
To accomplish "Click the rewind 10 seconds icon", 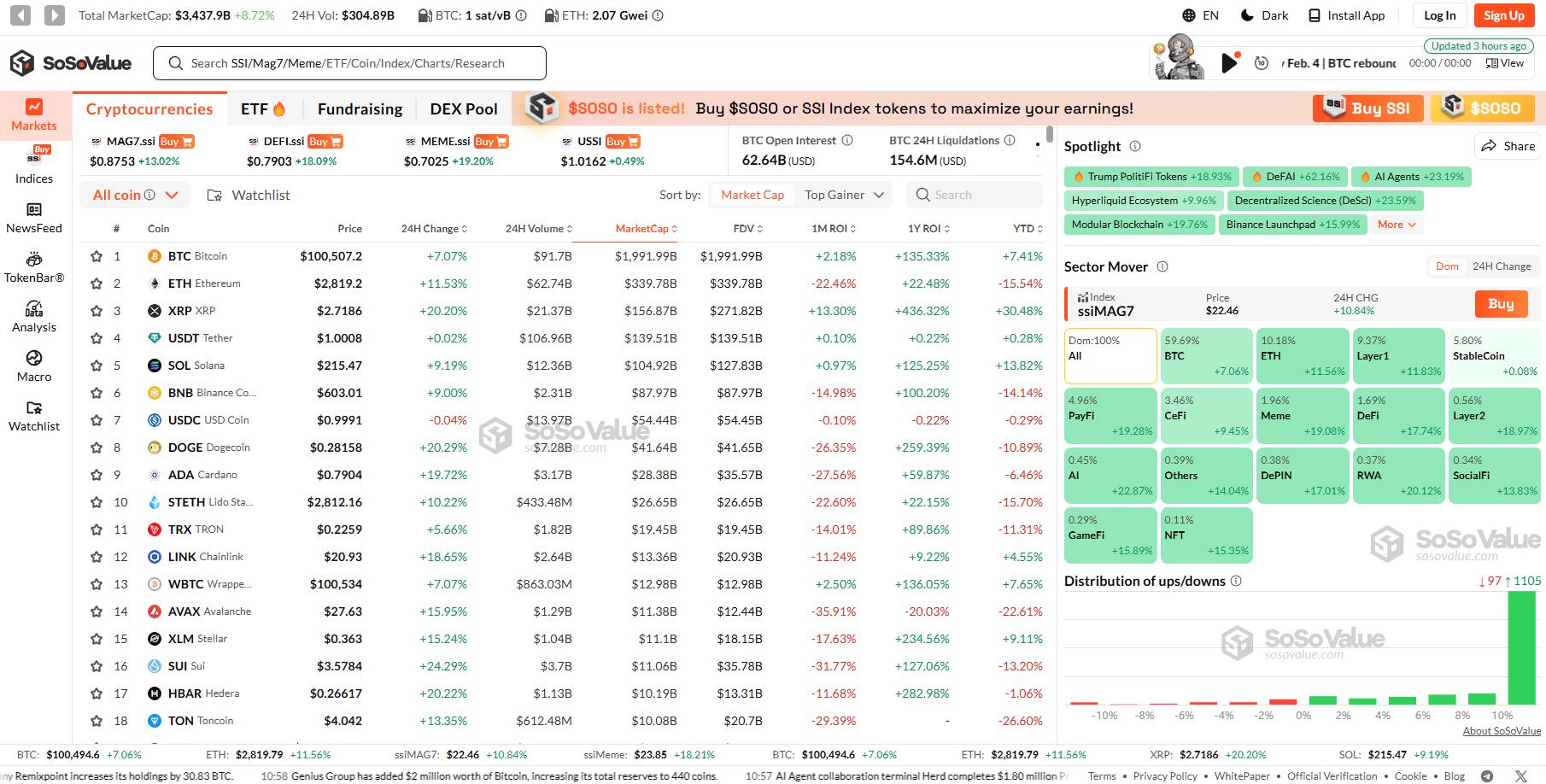I will (1262, 63).
